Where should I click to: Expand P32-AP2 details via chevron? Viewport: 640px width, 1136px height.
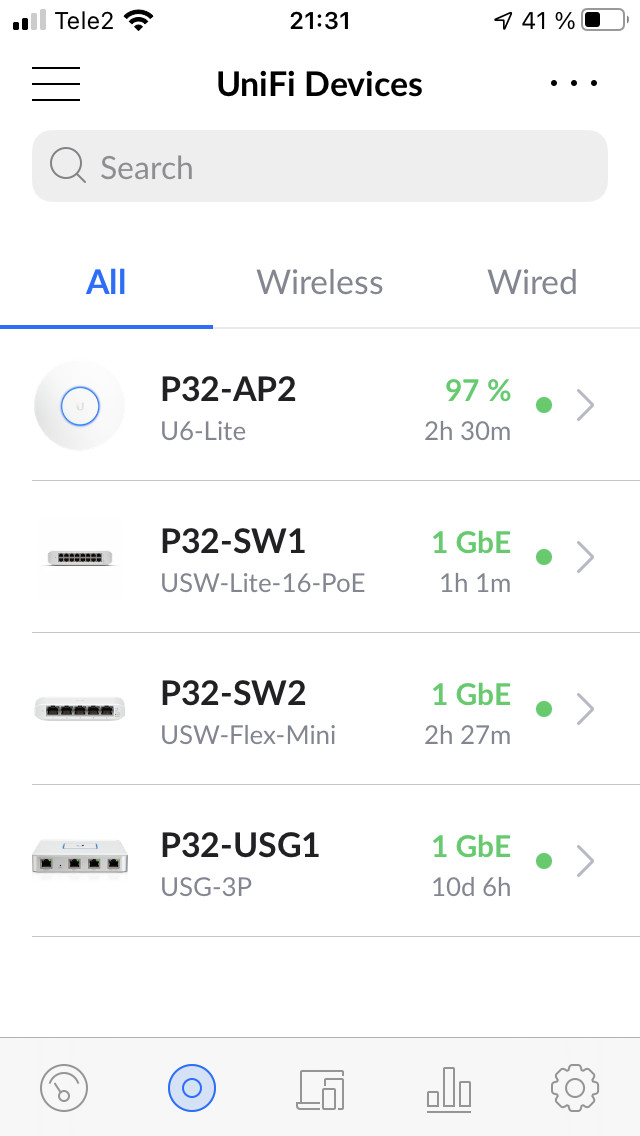(586, 405)
